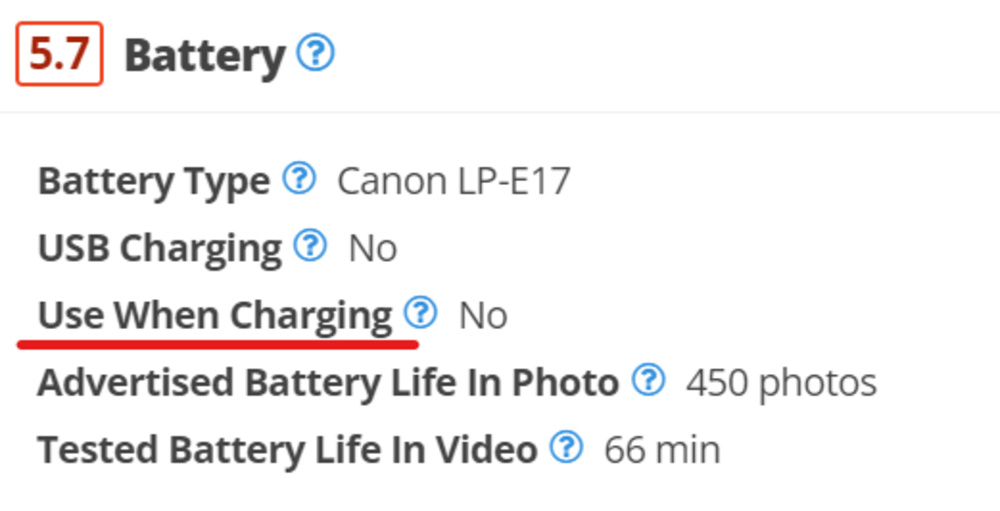Screen dimensions: 1000x511
Task: Click the Battery Type label
Action: [154, 182]
